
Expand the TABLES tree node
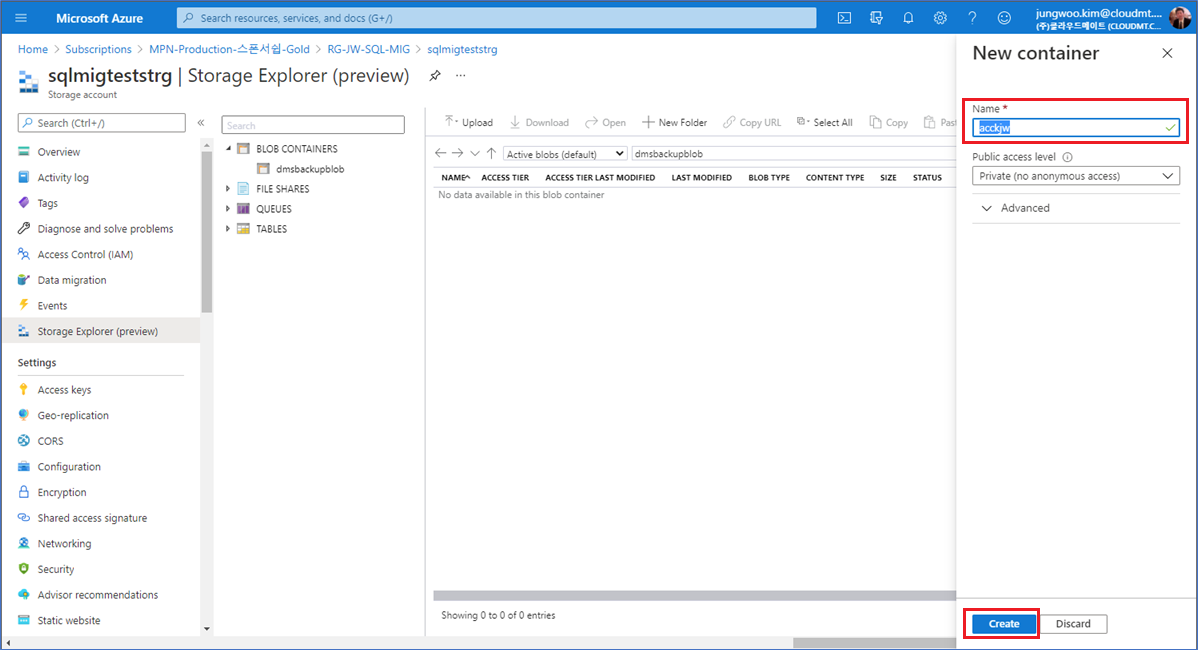tap(228, 228)
